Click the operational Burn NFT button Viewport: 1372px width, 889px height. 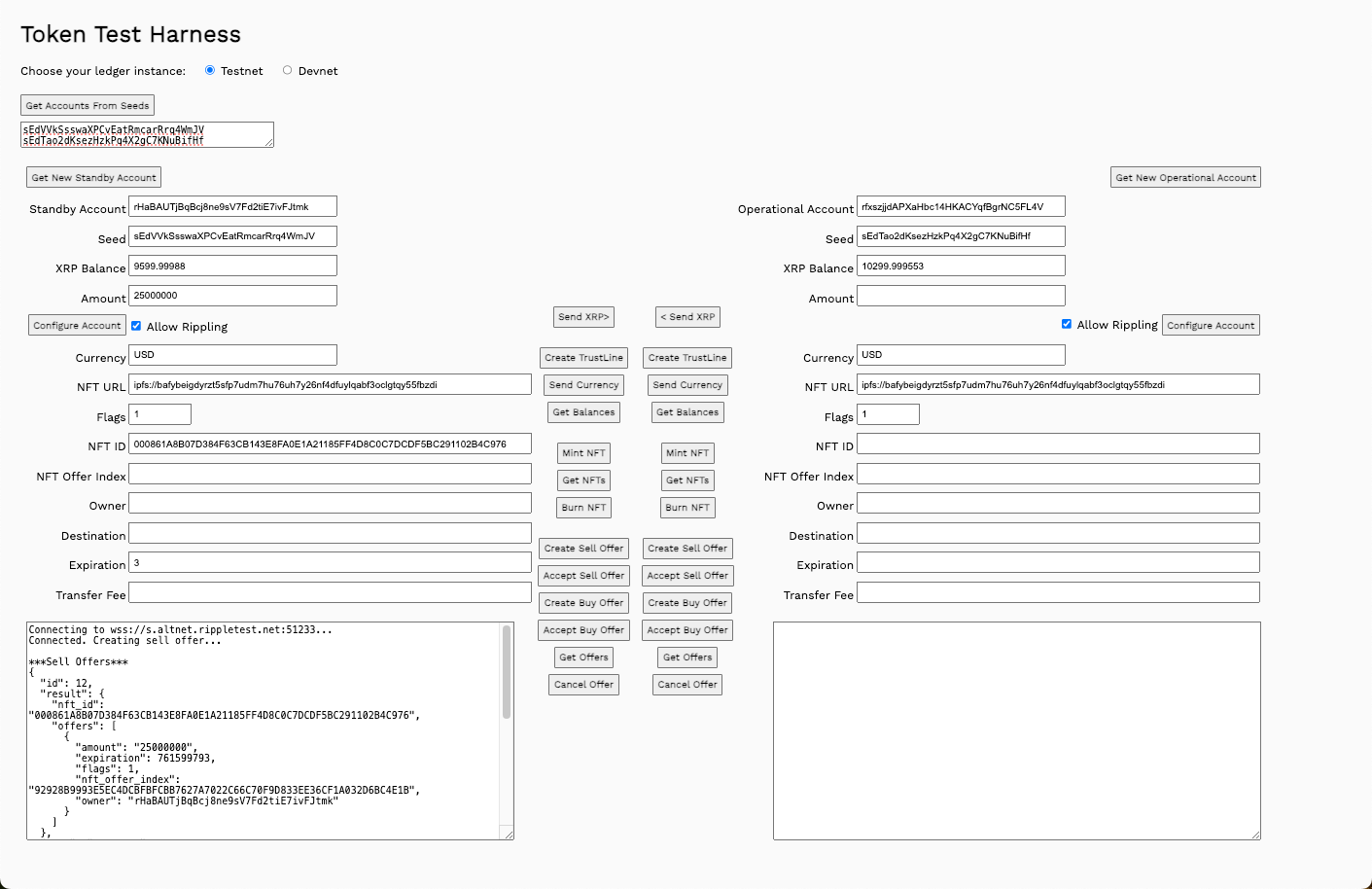[x=687, y=508]
